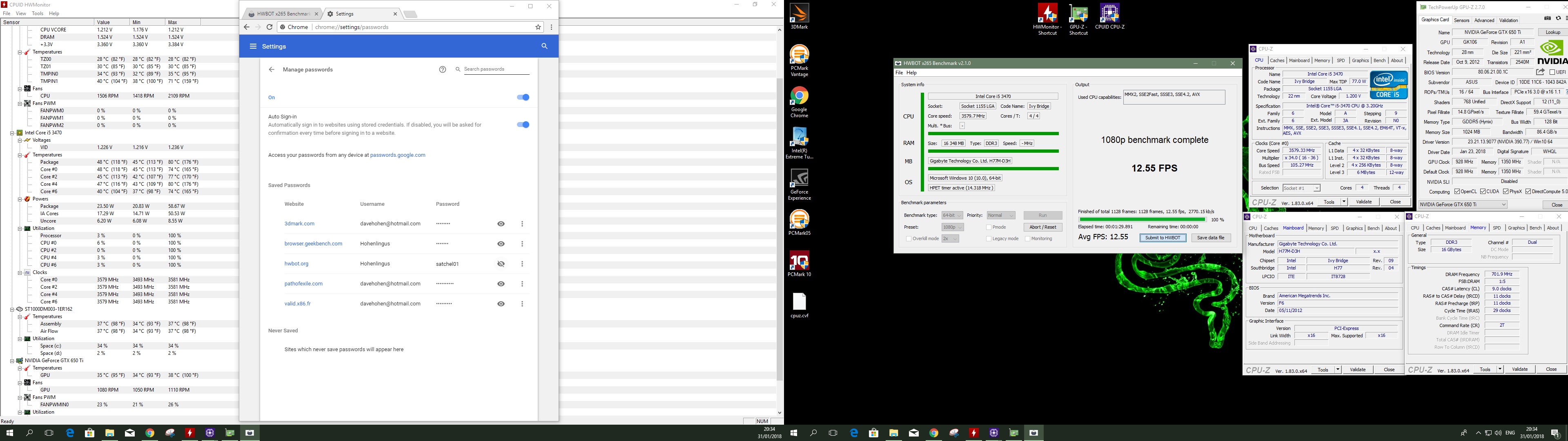Open the Priority Normal dropdown
The height and width of the screenshot is (441, 1568).
1001,216
